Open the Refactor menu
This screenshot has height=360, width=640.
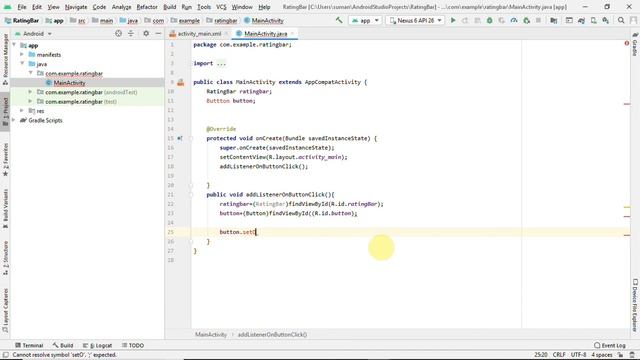tap(147, 7)
